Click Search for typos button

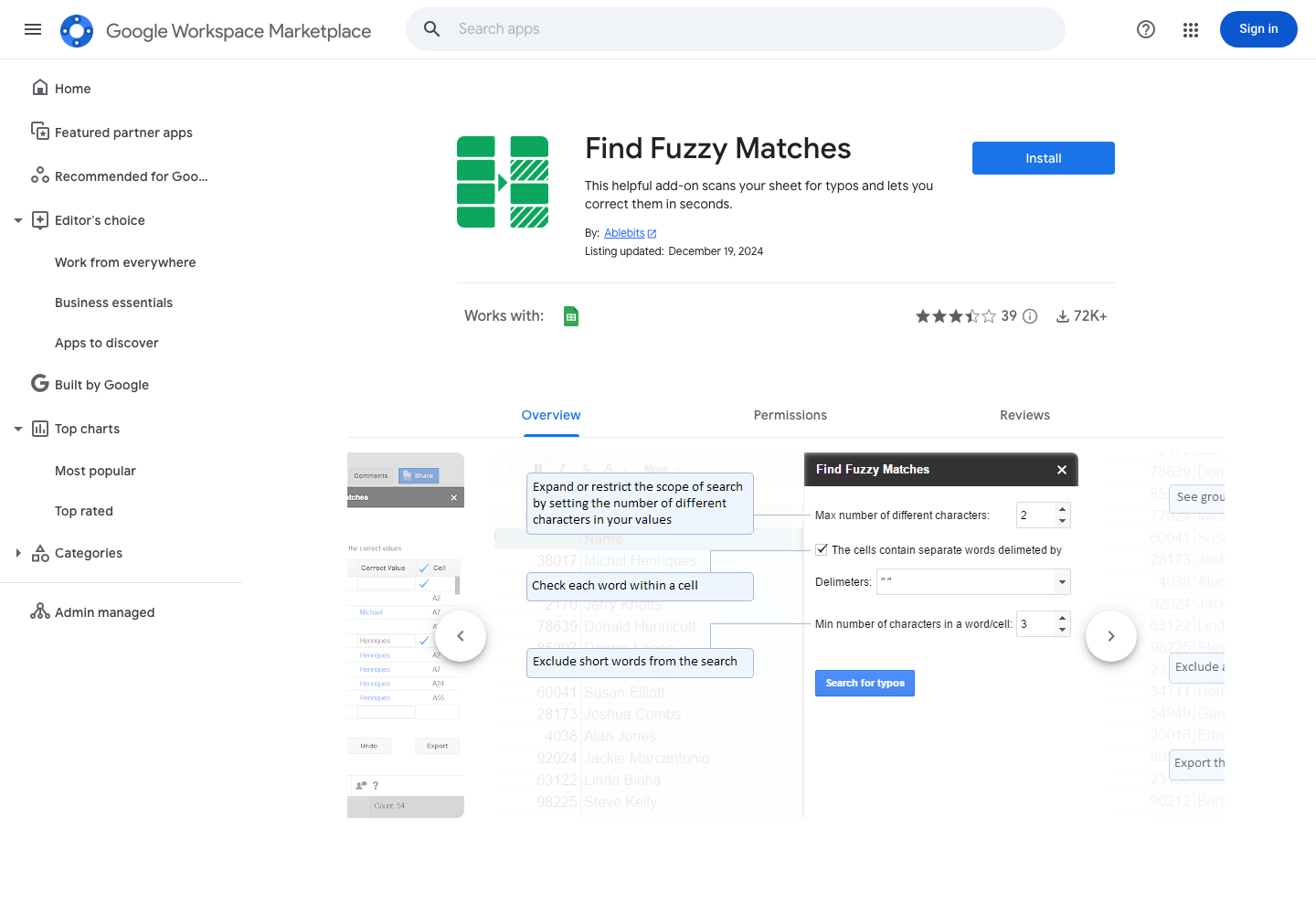click(865, 683)
